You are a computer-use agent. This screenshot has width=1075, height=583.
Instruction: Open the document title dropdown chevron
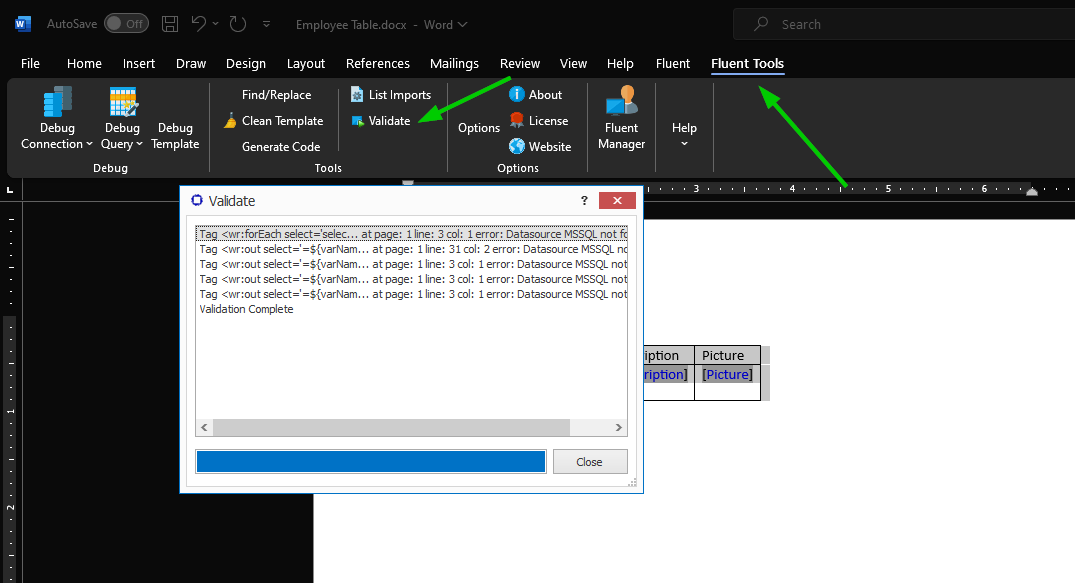pos(463,25)
